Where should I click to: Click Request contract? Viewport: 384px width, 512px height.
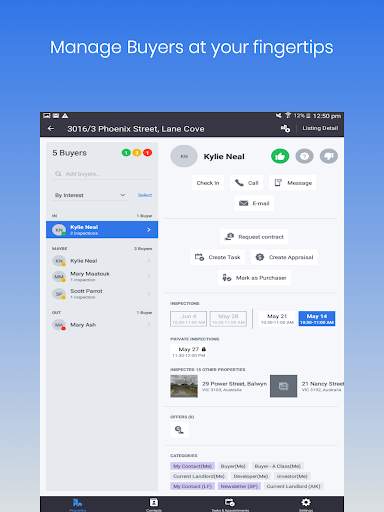coord(254,237)
